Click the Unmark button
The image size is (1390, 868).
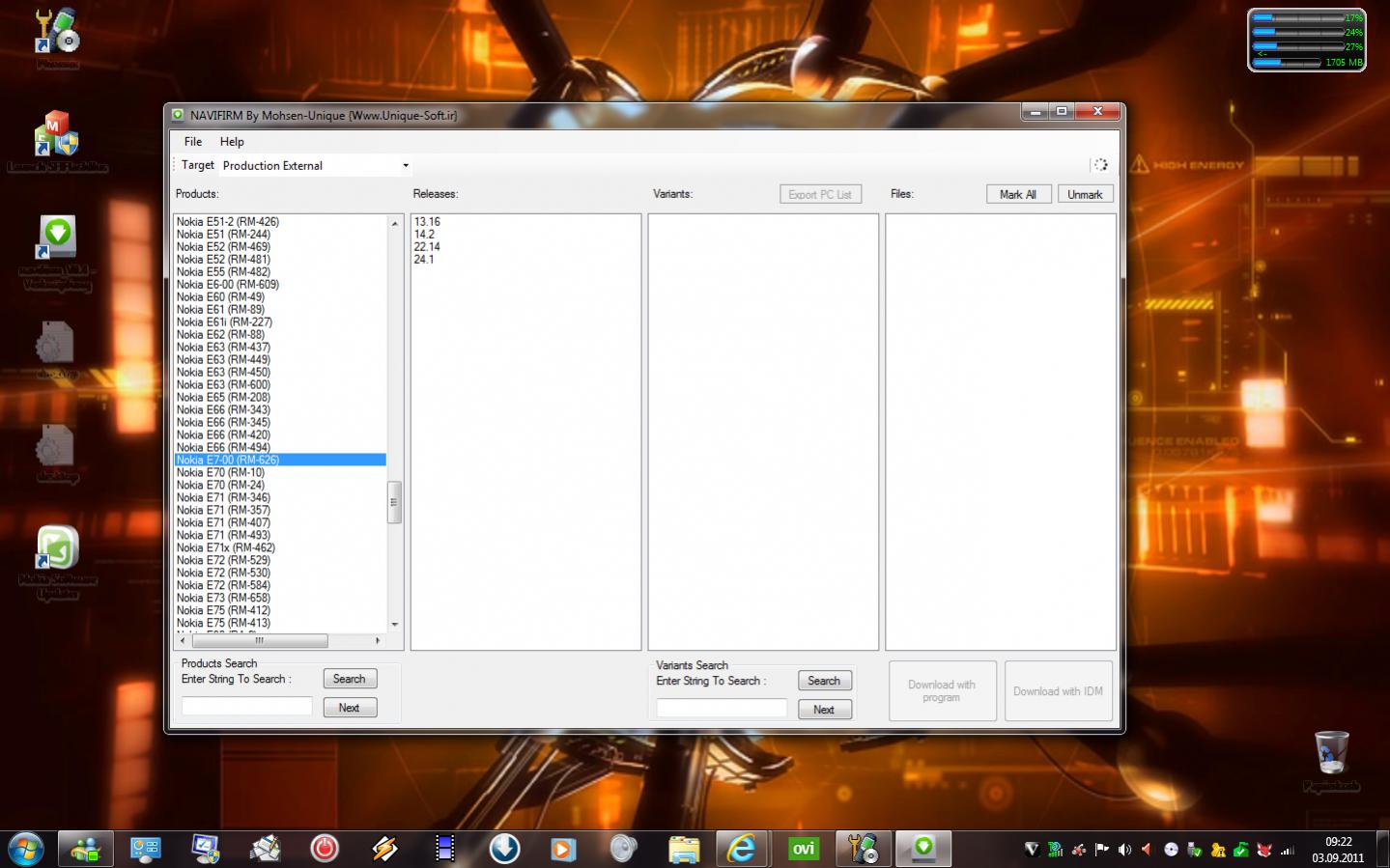[1085, 194]
